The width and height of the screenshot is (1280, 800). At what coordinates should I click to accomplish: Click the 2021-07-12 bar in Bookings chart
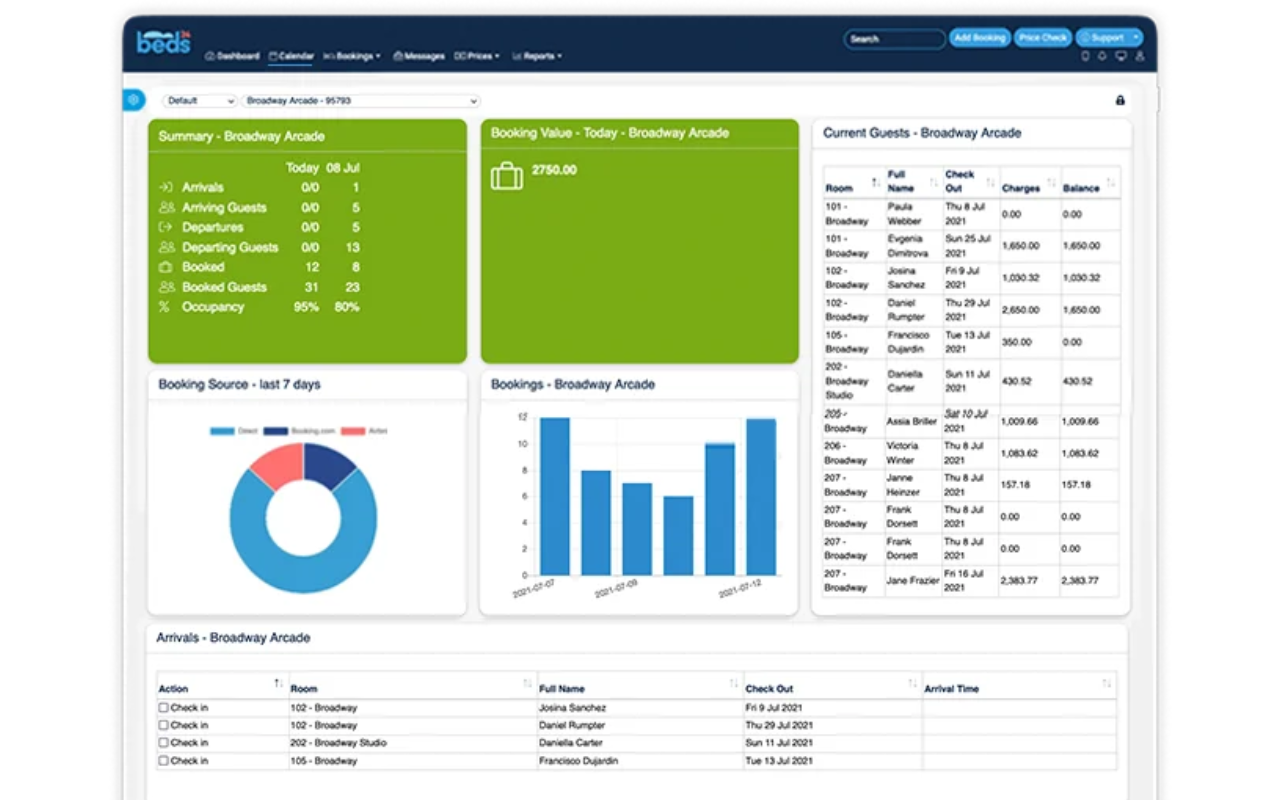(761, 497)
